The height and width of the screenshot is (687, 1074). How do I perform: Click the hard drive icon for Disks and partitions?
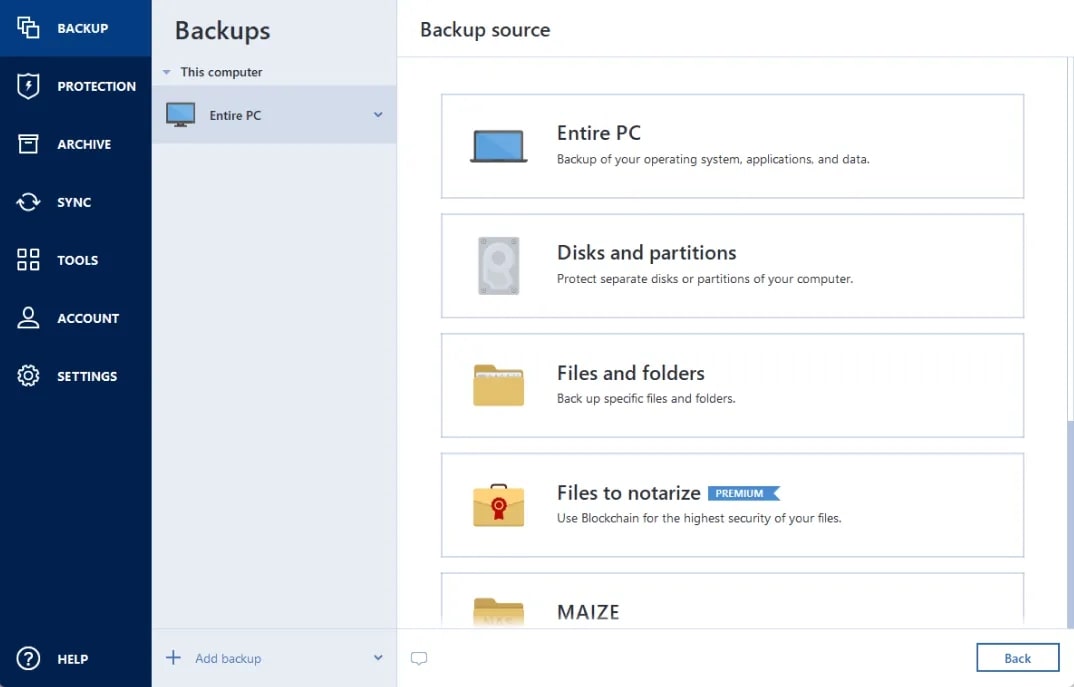[498, 265]
